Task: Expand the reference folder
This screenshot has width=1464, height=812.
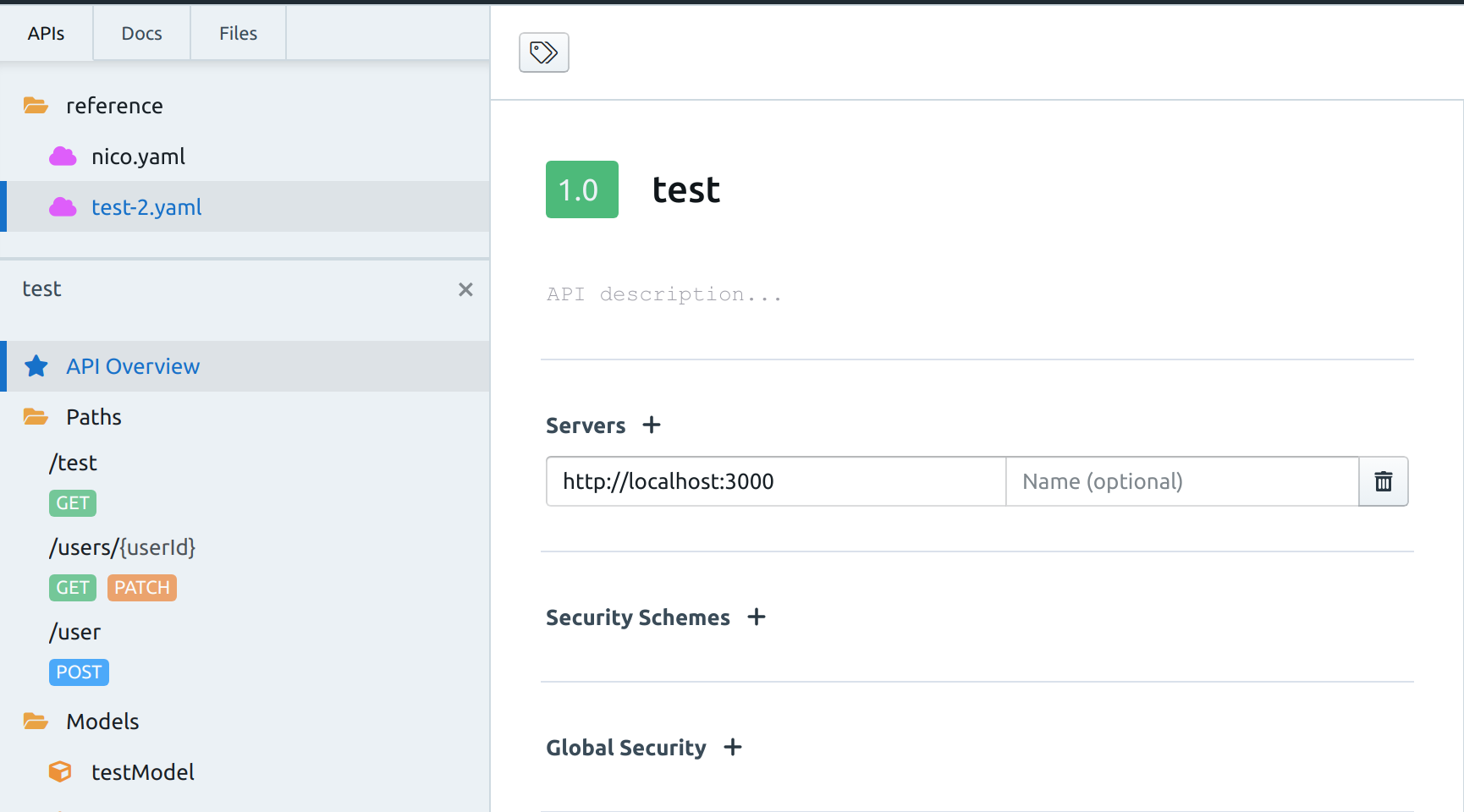Action: click(x=115, y=105)
